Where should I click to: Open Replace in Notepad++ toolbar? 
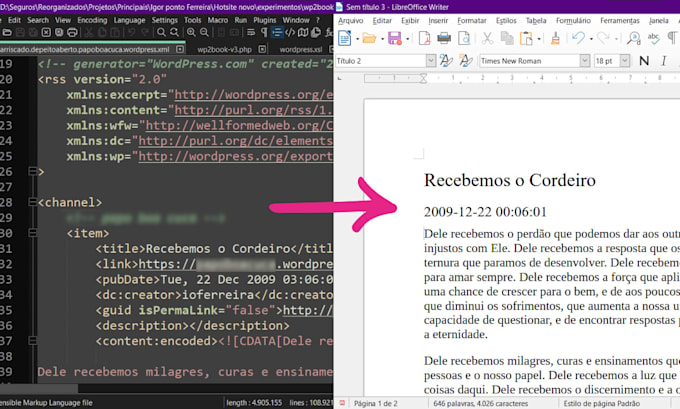[174, 32]
